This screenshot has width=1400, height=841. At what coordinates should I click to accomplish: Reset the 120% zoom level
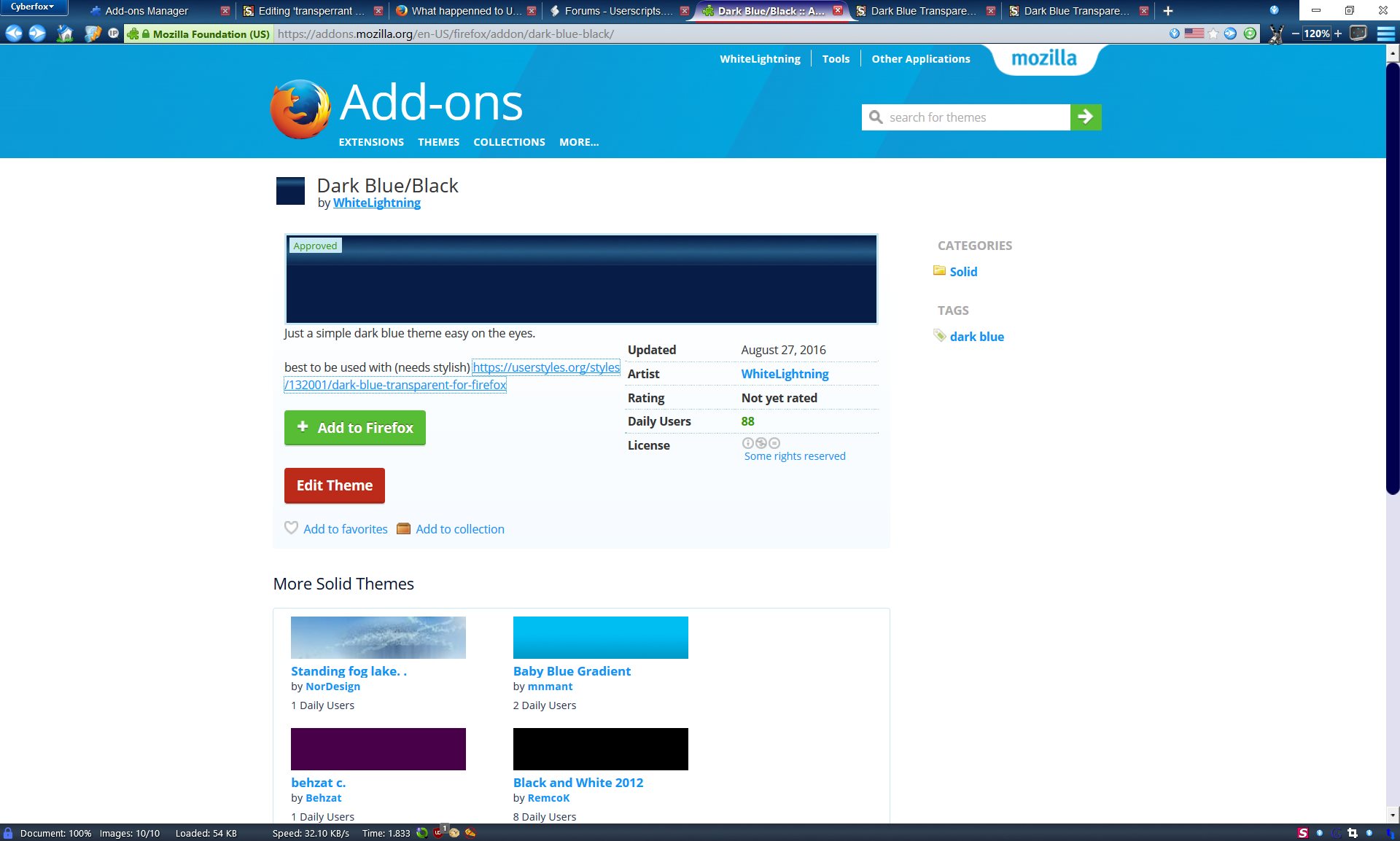(1317, 34)
